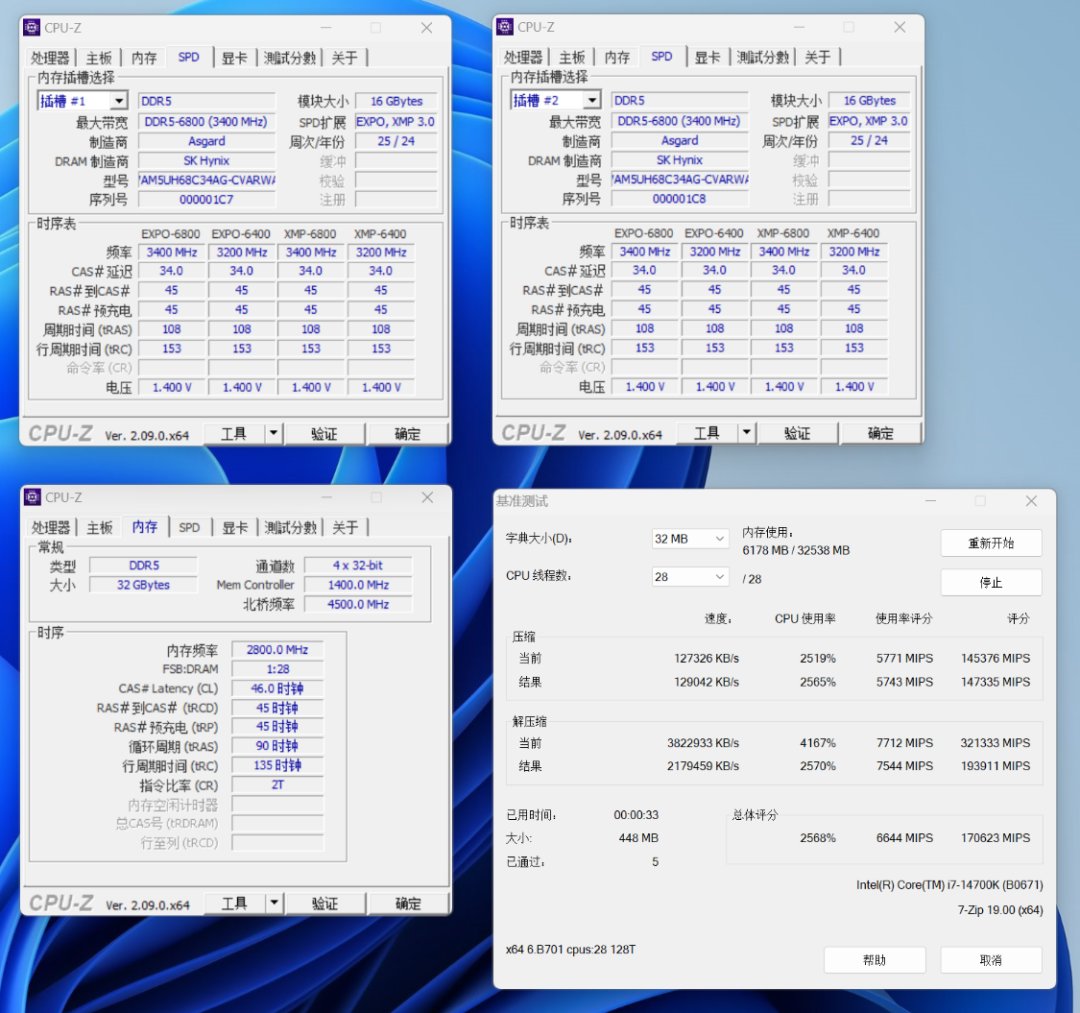Minimize the memory CPU-Z window
Screen dimensions: 1080x1013
tap(326, 497)
